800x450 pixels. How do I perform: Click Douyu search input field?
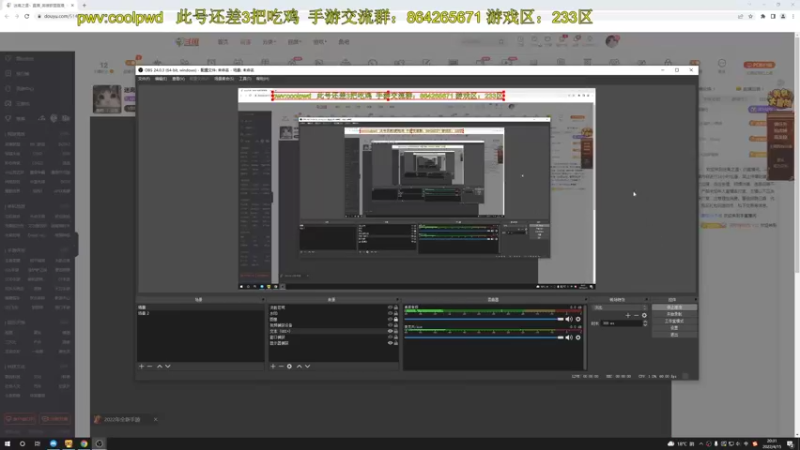(x=479, y=42)
